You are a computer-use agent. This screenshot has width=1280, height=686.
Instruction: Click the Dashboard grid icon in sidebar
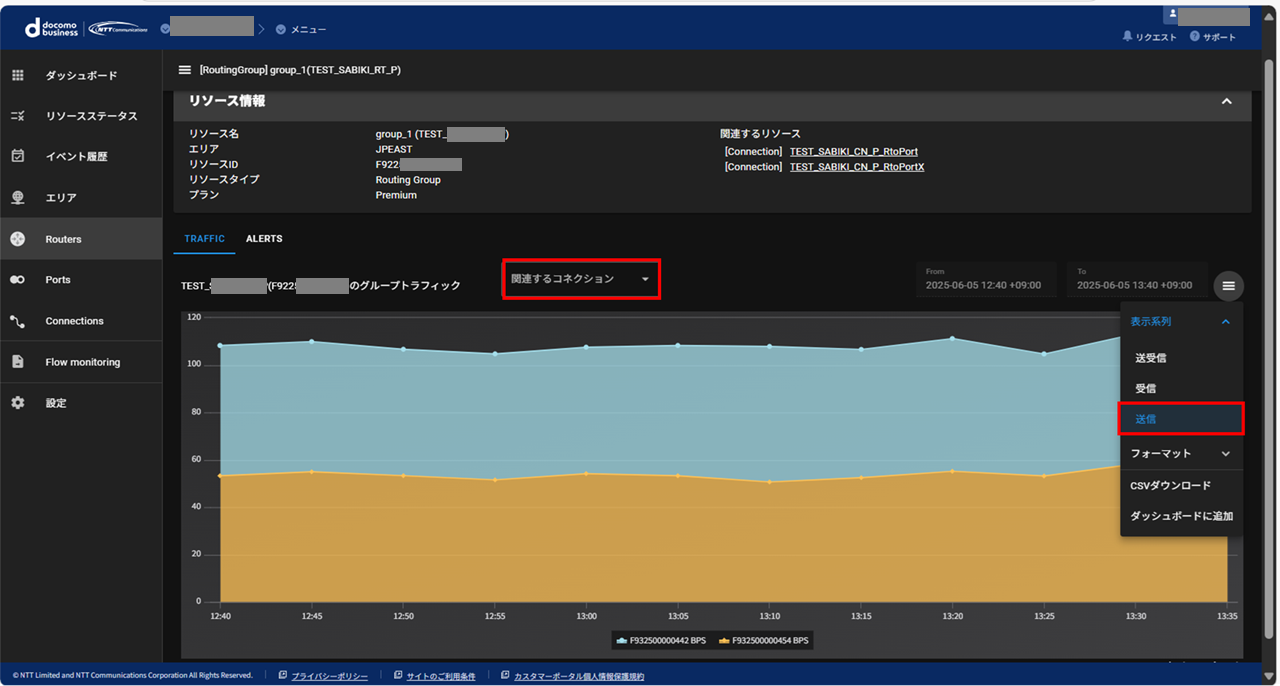pos(18,75)
